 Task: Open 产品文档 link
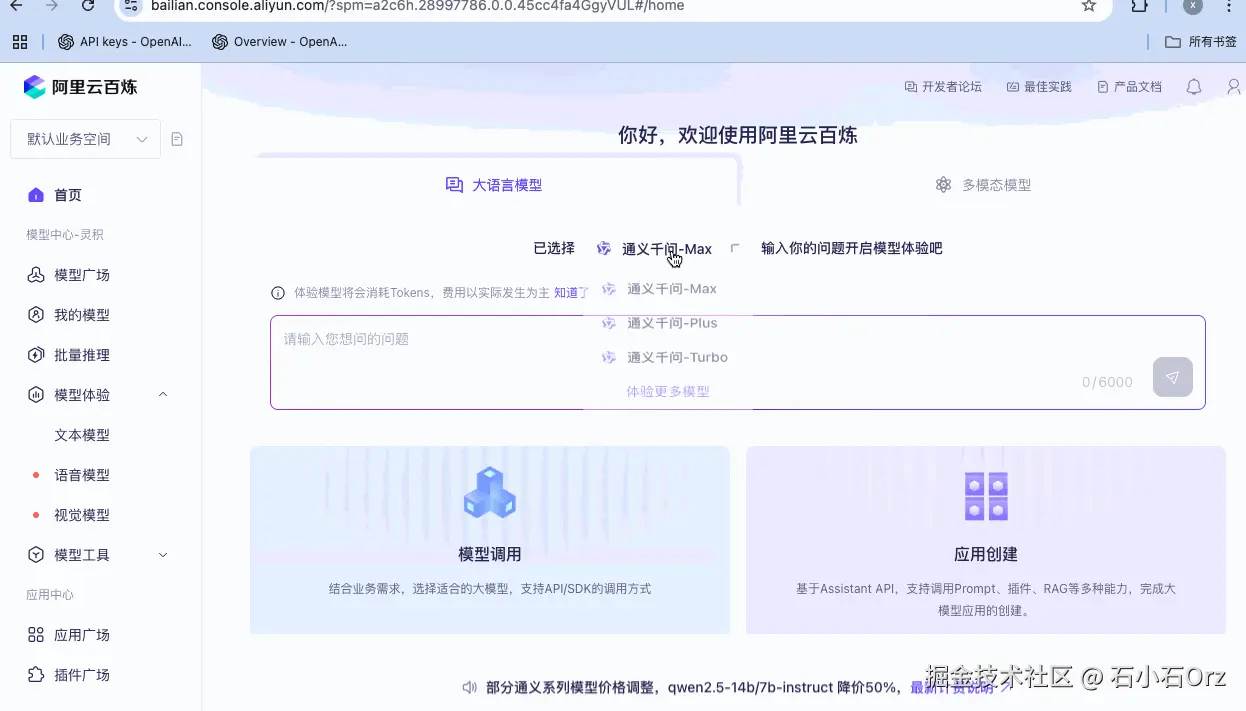coord(1130,87)
